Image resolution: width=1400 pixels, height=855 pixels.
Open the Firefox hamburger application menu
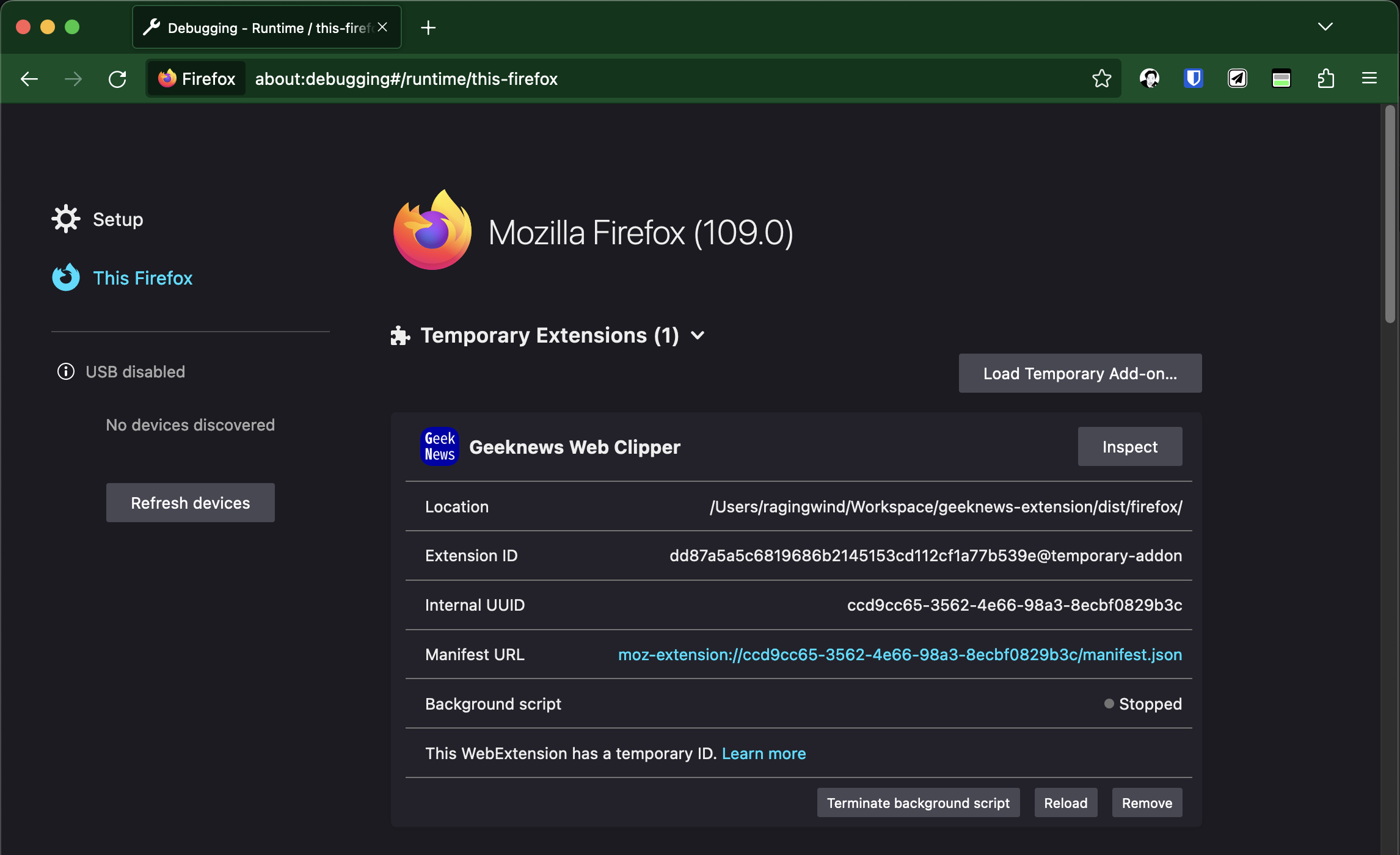click(1369, 79)
